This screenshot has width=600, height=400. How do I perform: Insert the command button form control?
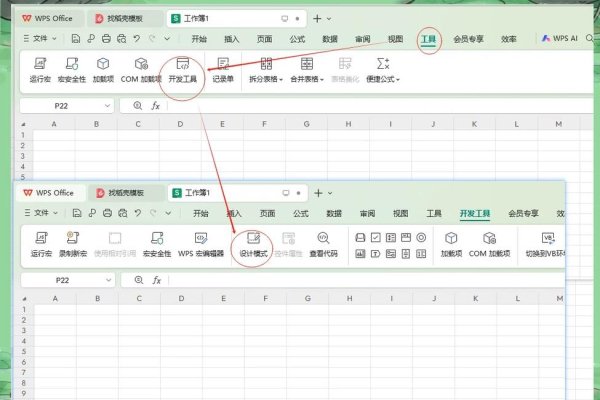point(360,238)
